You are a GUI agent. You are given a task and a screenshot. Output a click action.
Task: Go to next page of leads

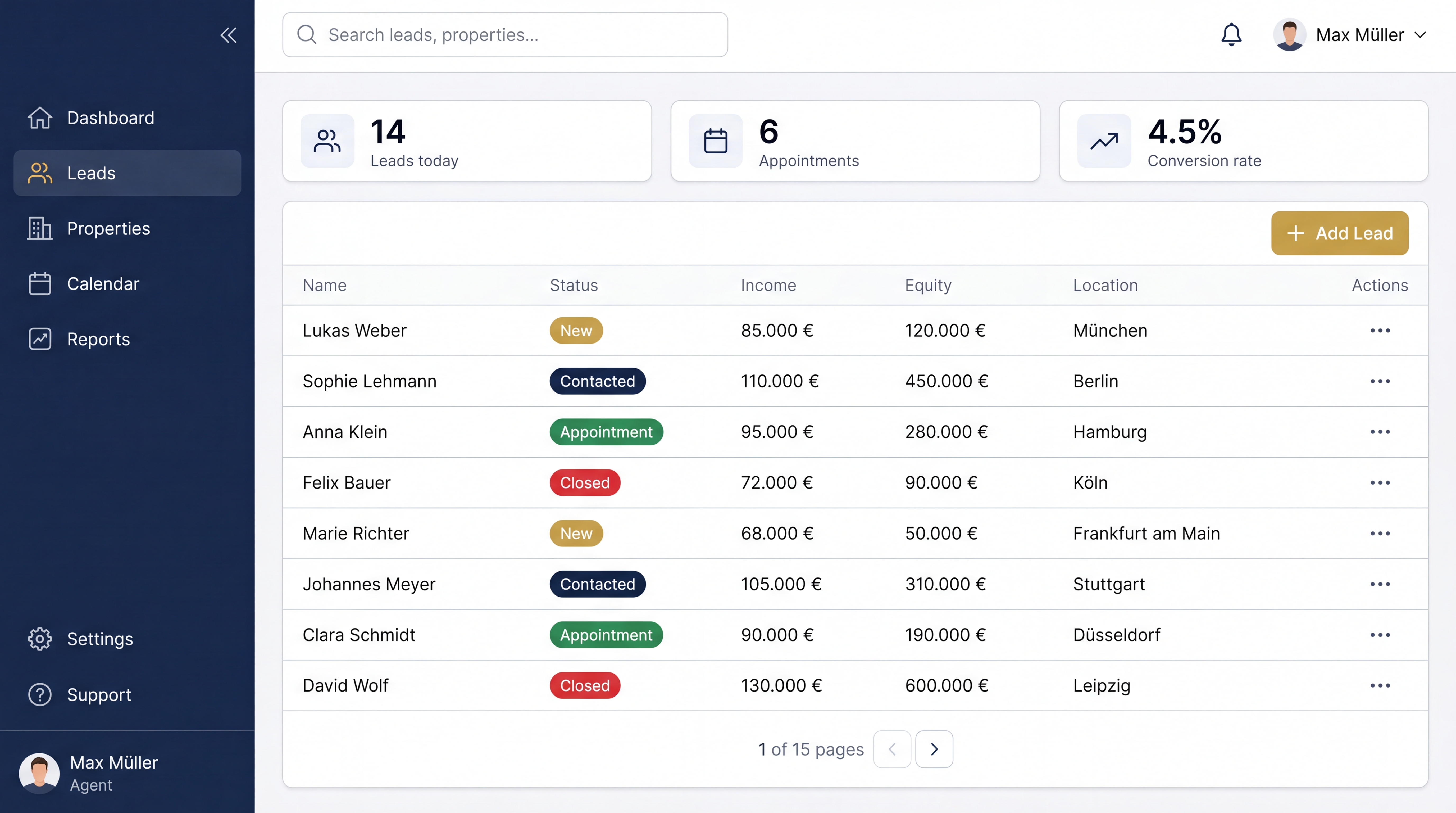[934, 749]
